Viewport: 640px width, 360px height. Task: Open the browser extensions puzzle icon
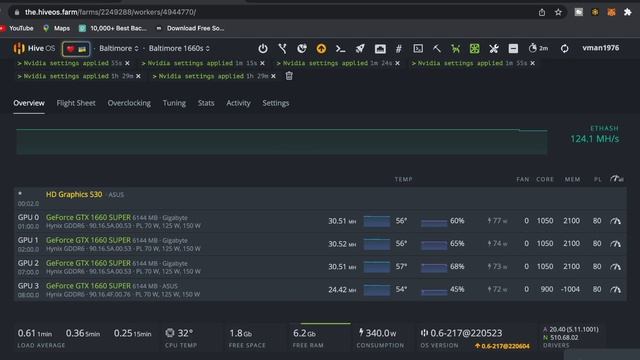[627, 12]
